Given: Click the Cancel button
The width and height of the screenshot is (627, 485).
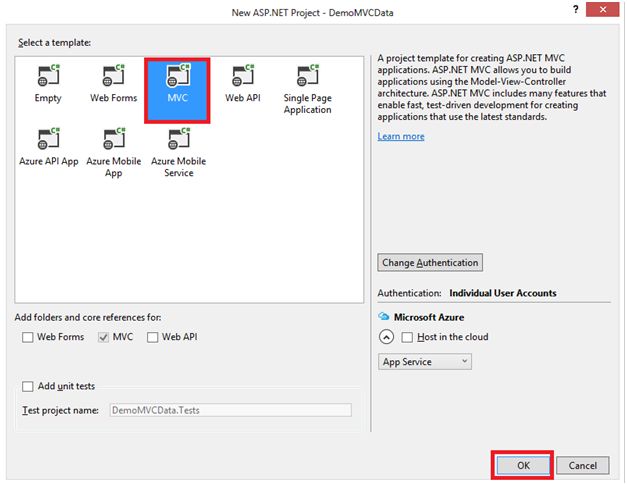Looking at the screenshot, I should 583,465.
